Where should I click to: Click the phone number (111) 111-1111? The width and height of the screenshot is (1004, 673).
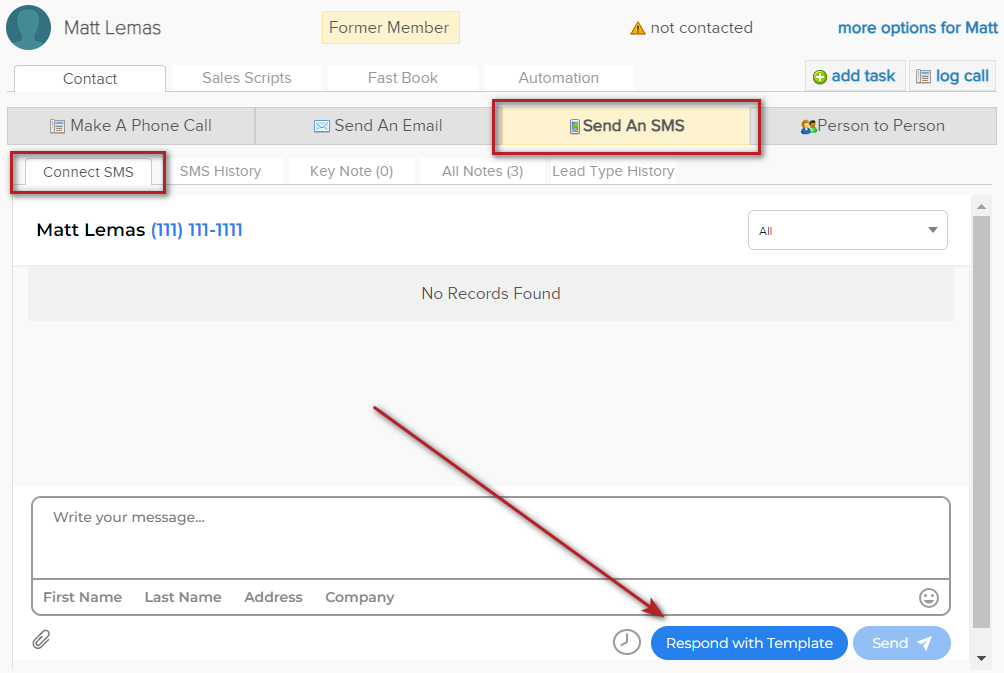196,230
